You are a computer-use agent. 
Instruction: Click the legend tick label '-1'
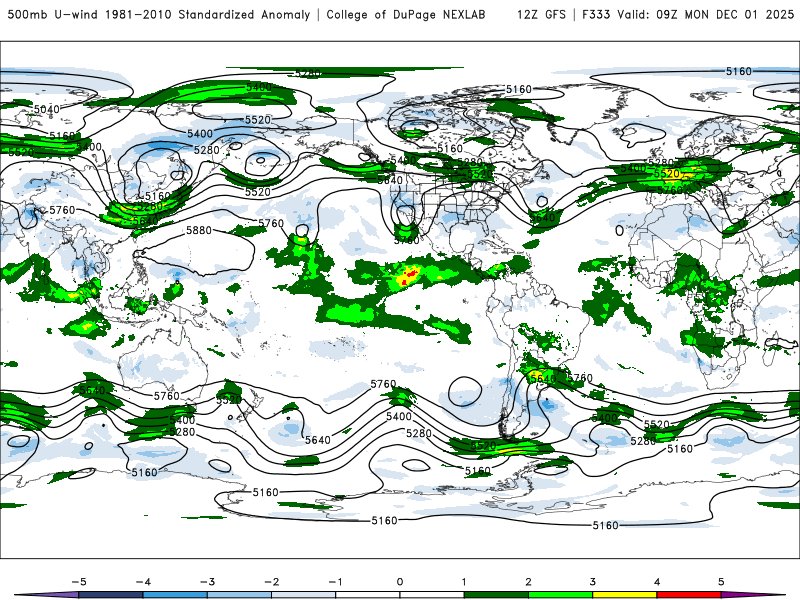(x=335, y=582)
